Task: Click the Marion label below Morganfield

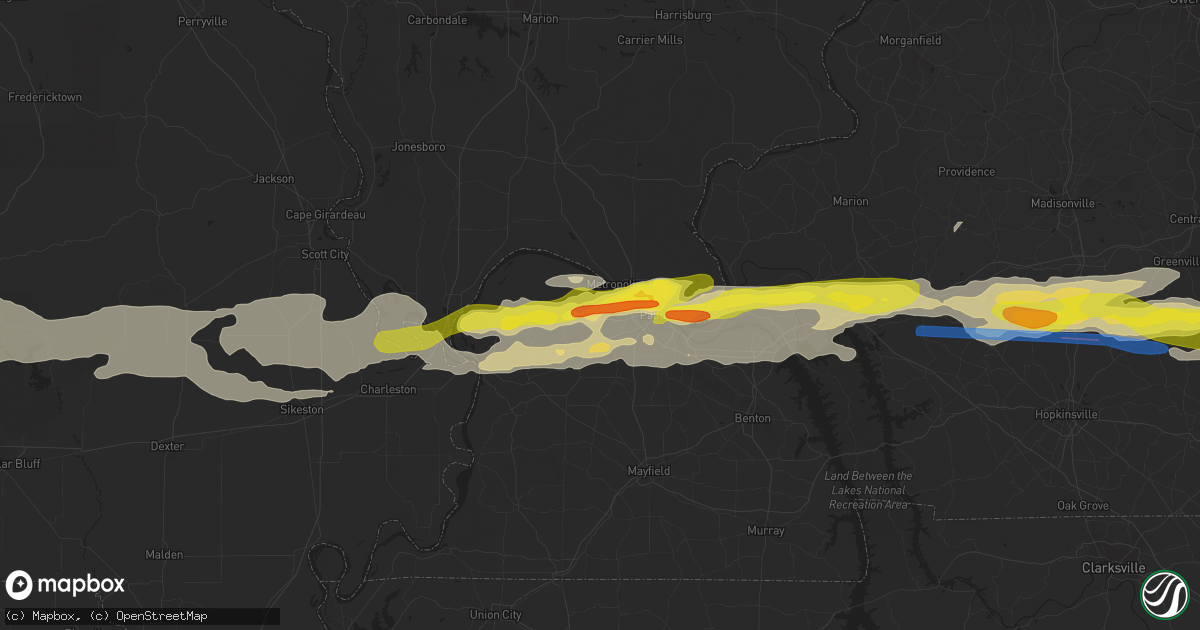Action: [851, 201]
